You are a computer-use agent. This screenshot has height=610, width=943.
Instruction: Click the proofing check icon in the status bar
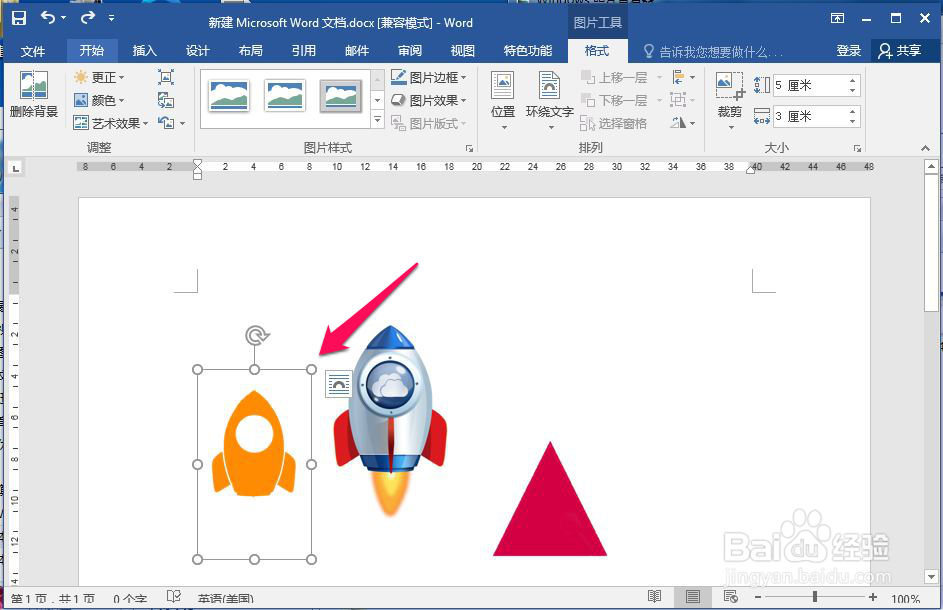click(174, 596)
